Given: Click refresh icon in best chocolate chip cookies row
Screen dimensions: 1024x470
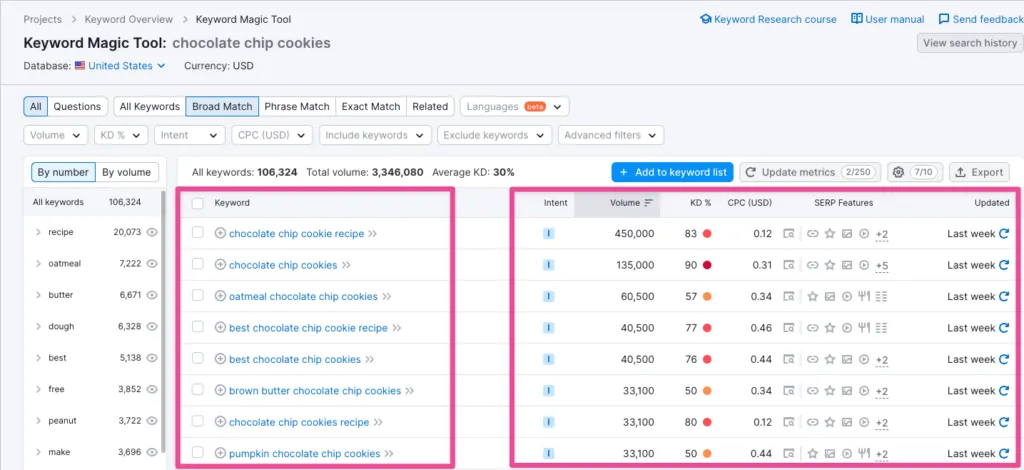Looking at the screenshot, I should (x=1004, y=360).
